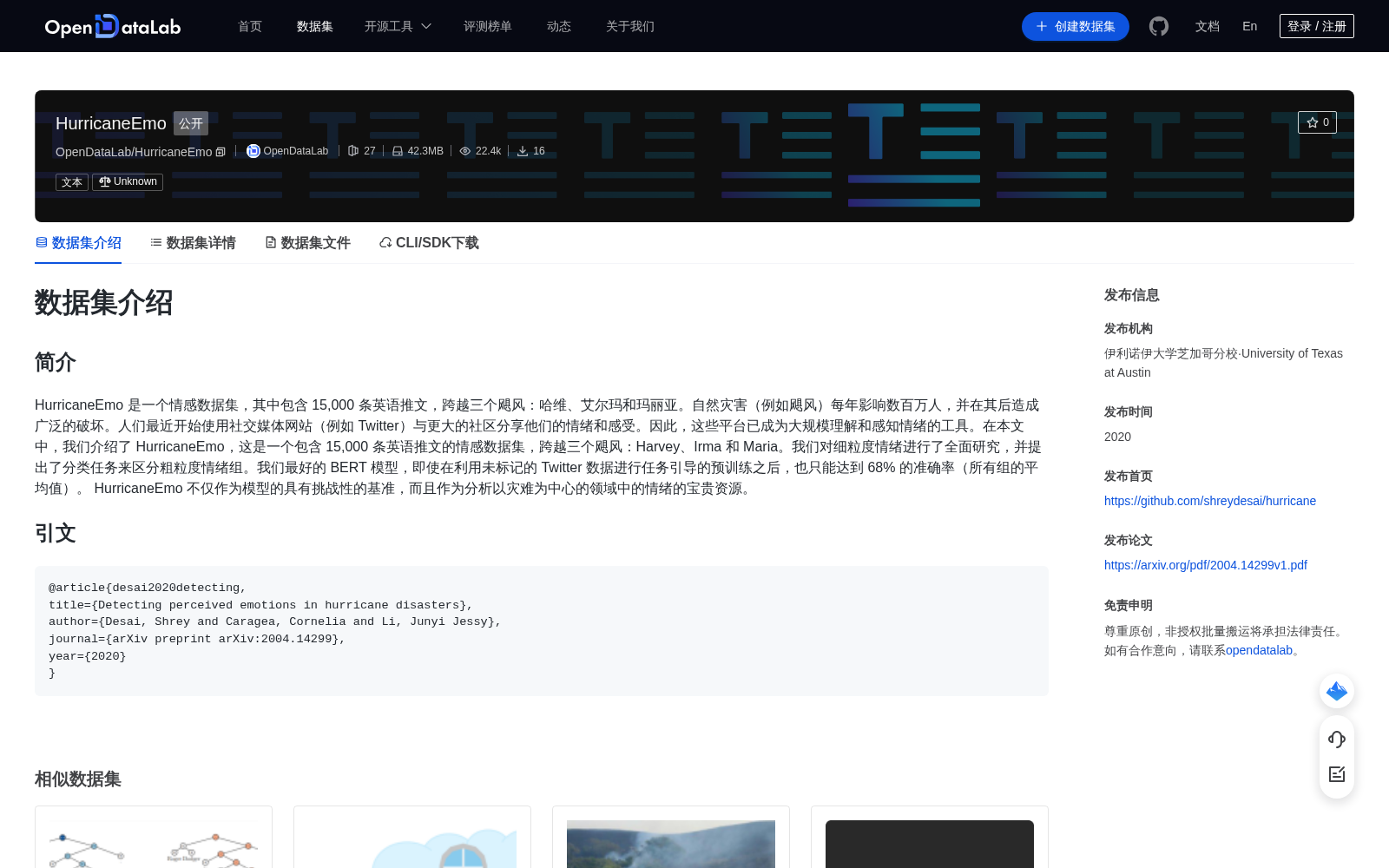
Task: Click the 文本 tag
Action: [x=72, y=182]
